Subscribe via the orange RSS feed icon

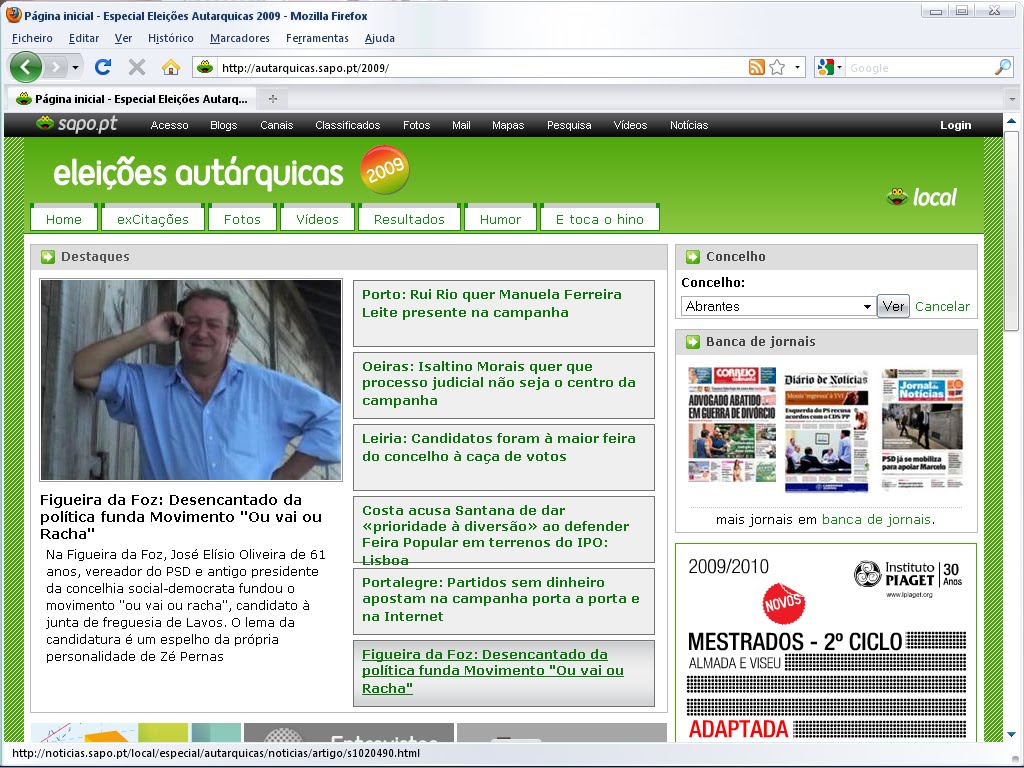click(756, 67)
